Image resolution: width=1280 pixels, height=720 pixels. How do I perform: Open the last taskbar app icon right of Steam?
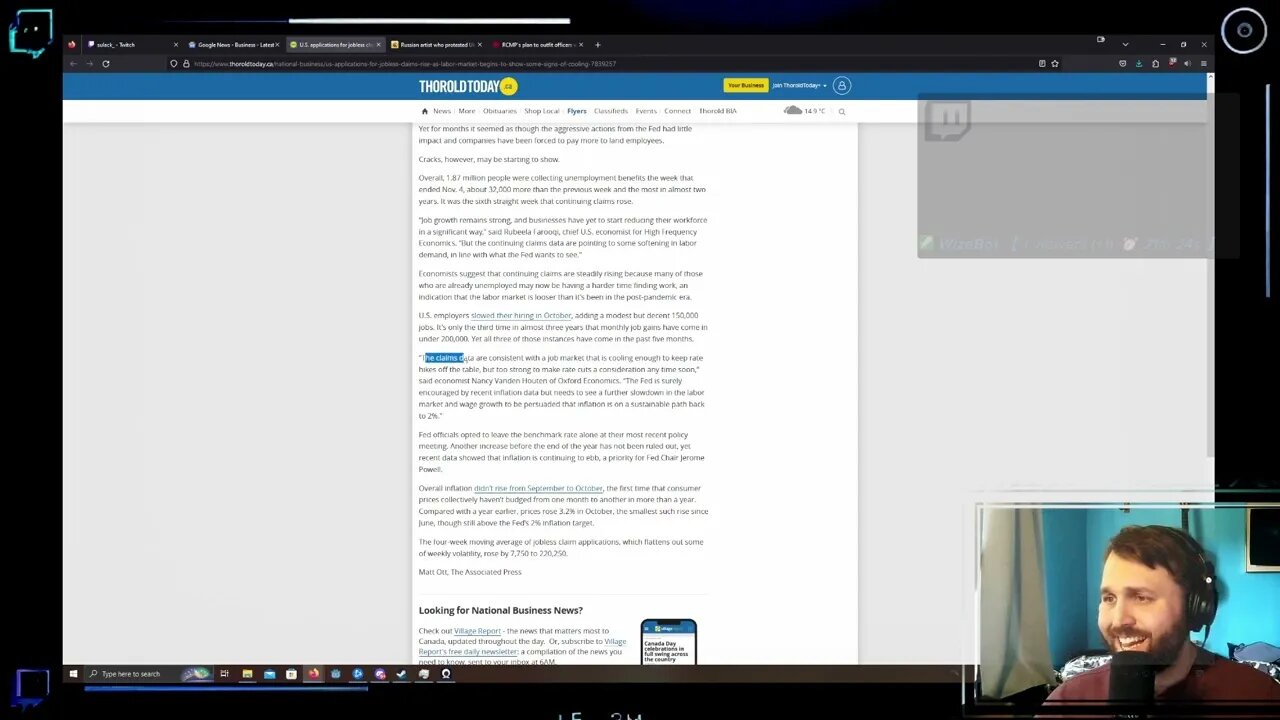point(445,674)
